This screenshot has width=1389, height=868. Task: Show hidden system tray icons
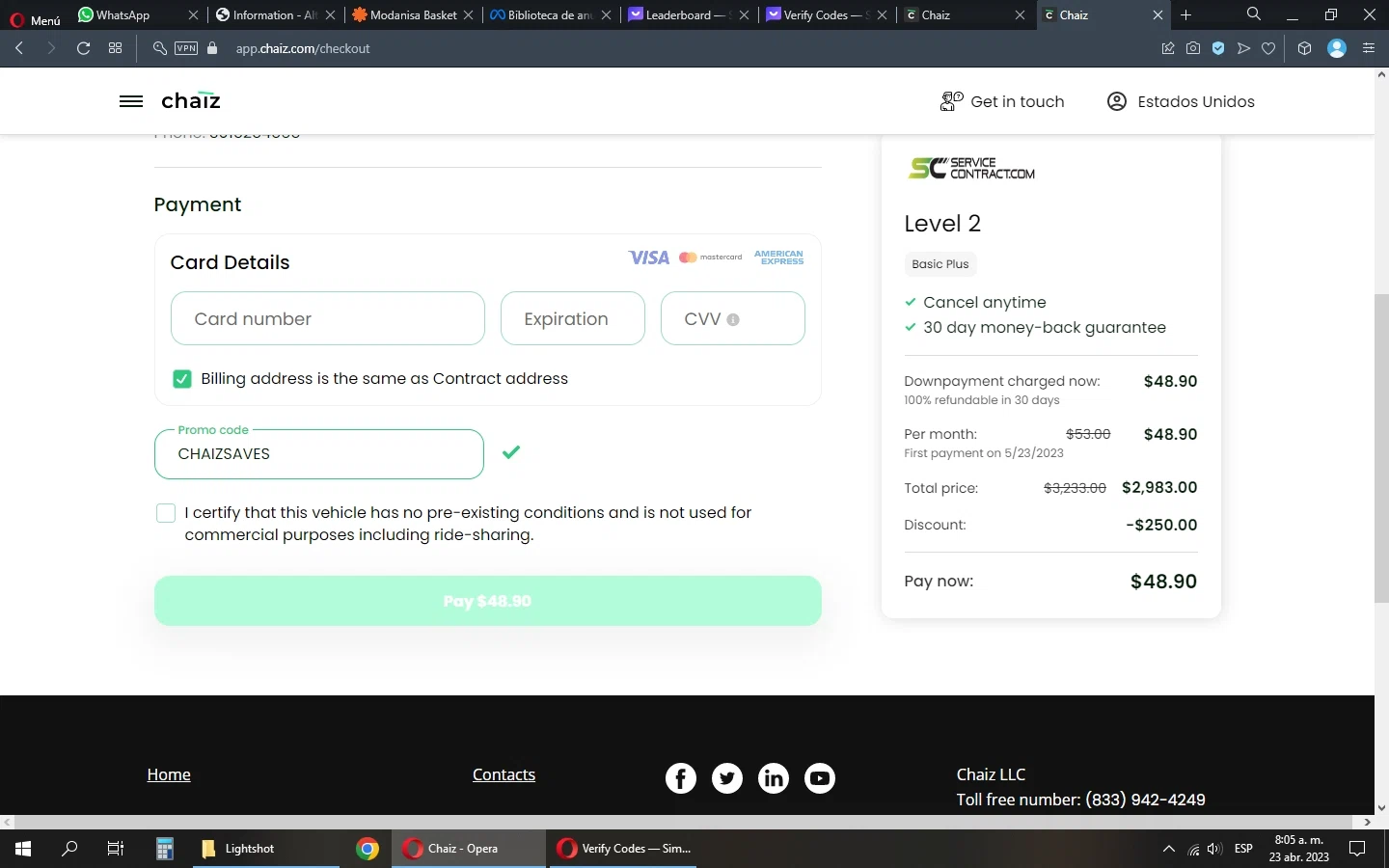pyautogui.click(x=1168, y=849)
